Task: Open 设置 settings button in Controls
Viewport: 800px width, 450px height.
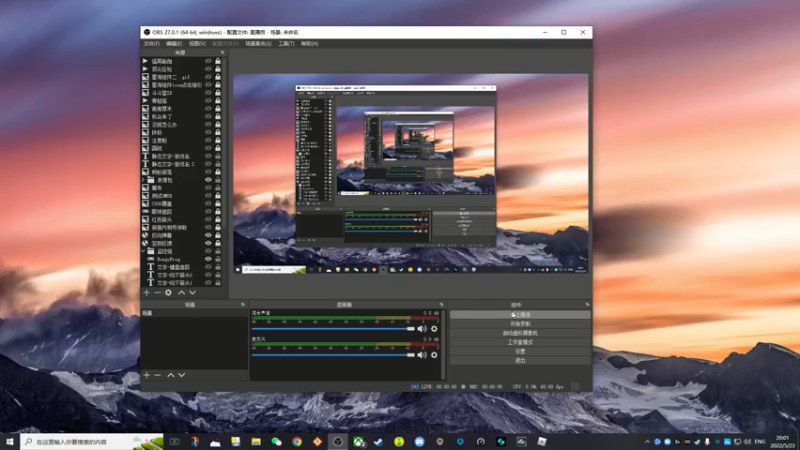Action: tap(520, 352)
